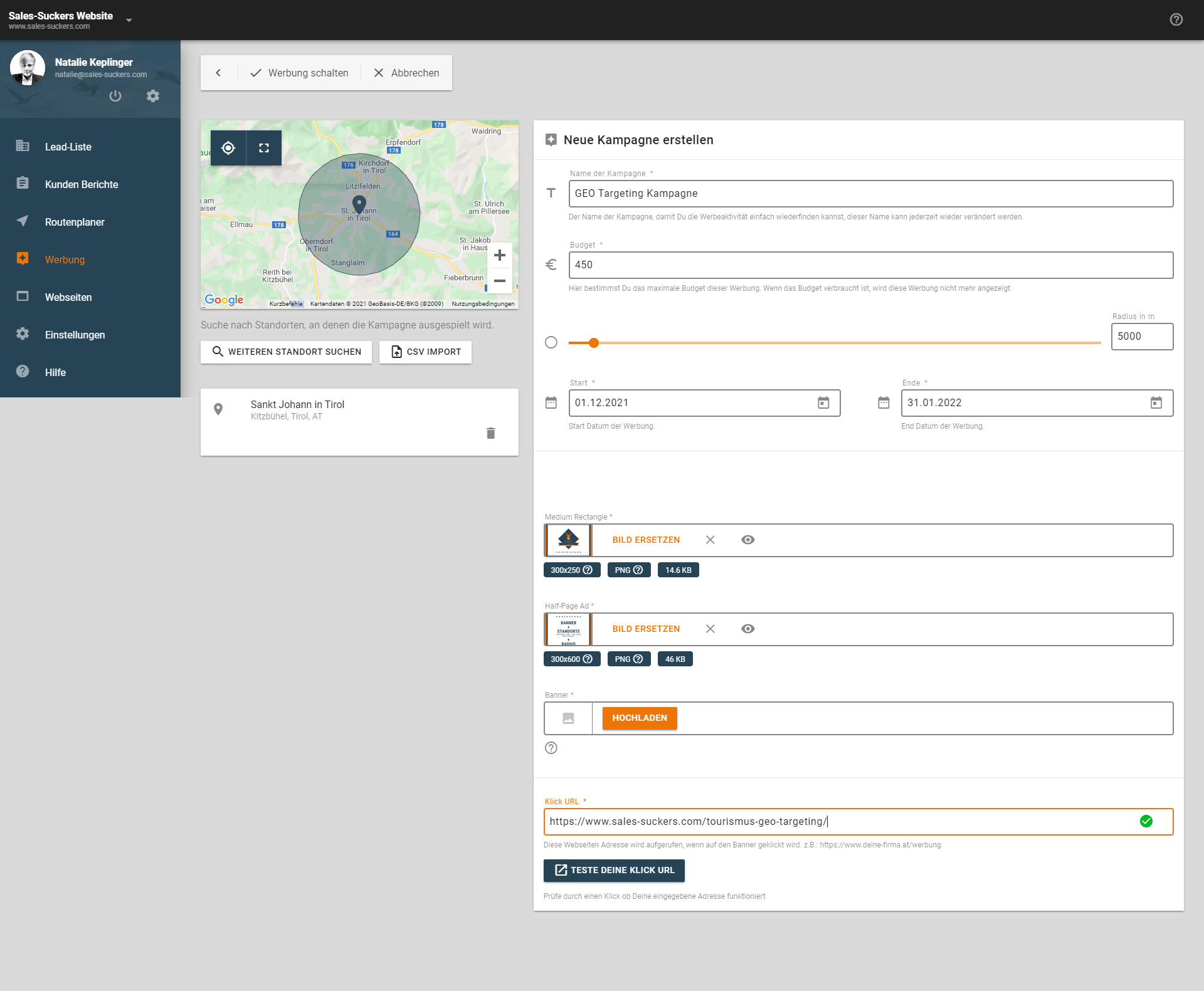Expand the Sales-Suckers Website selector

point(129,20)
